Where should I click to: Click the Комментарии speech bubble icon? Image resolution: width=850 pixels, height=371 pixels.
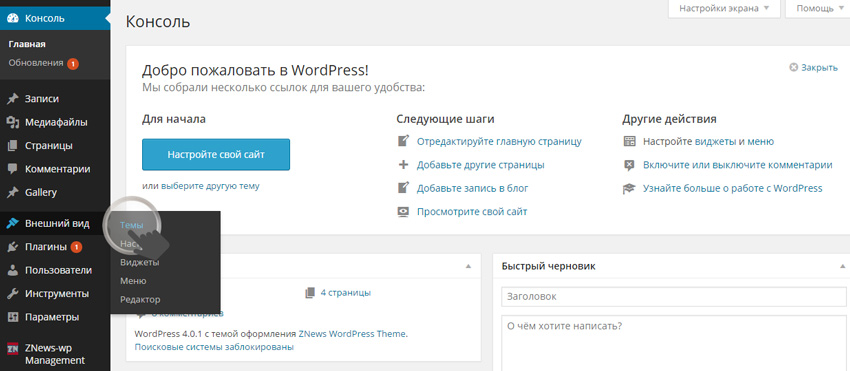click(x=12, y=169)
